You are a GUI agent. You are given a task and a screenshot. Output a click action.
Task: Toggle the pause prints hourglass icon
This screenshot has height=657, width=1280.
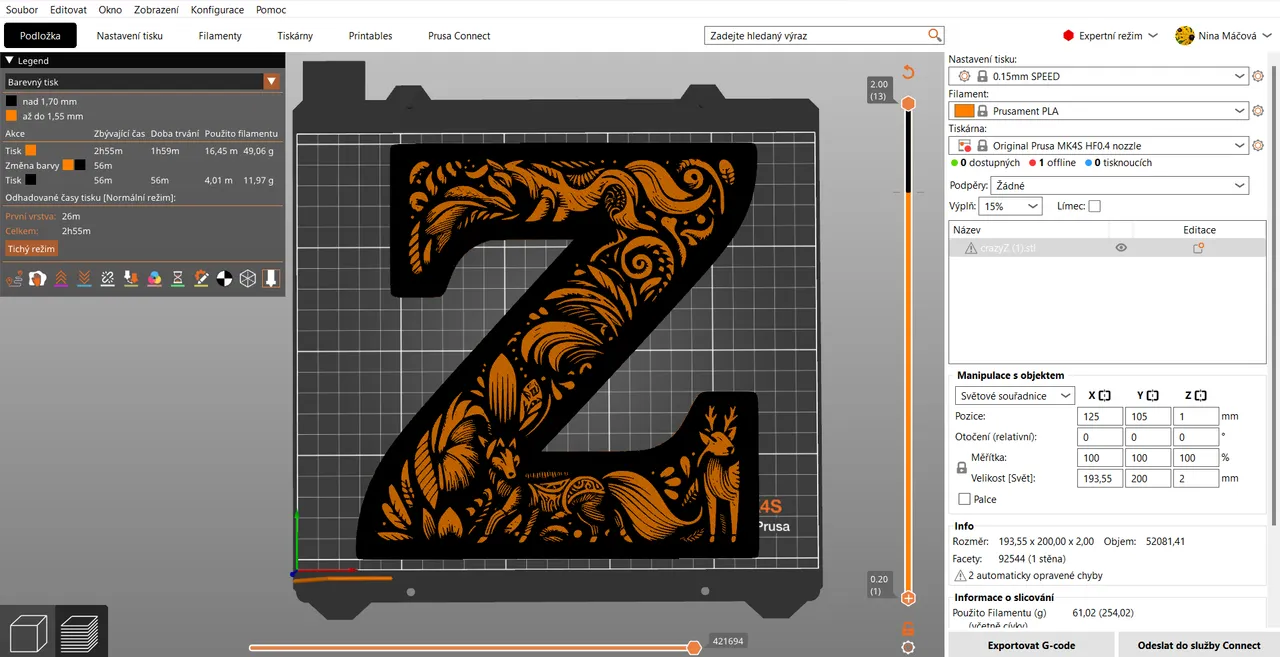click(178, 278)
